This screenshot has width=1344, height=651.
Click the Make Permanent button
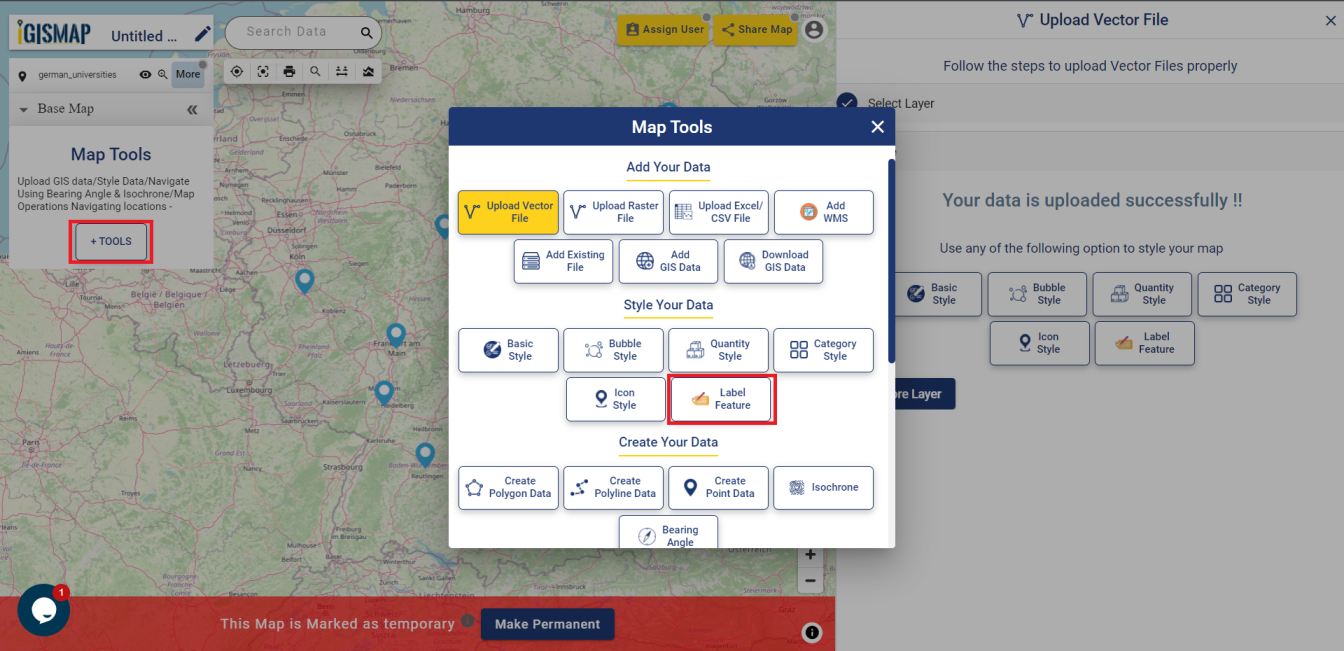coord(548,624)
